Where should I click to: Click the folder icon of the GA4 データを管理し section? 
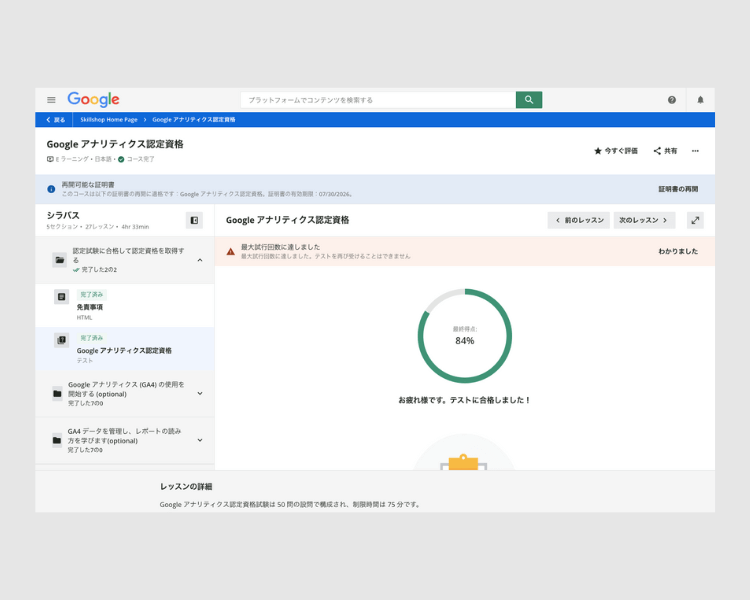click(57, 440)
